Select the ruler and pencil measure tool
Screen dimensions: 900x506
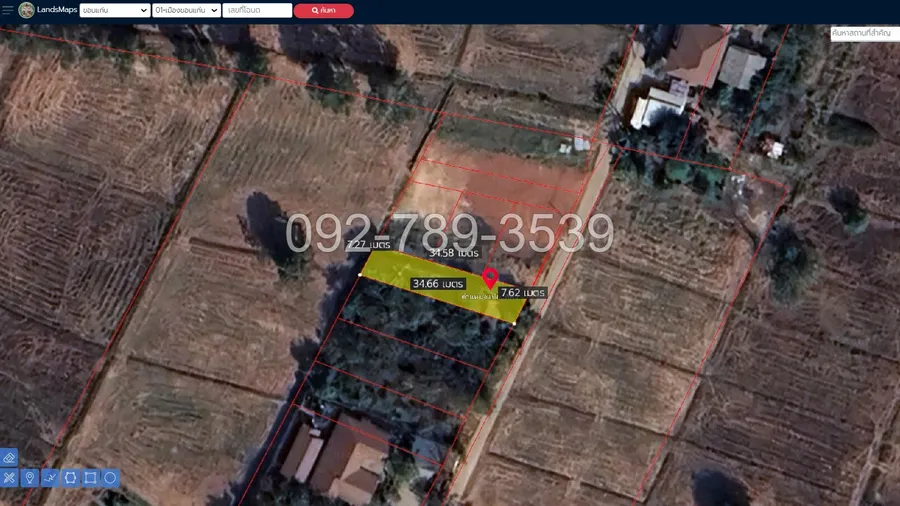(x=9, y=478)
